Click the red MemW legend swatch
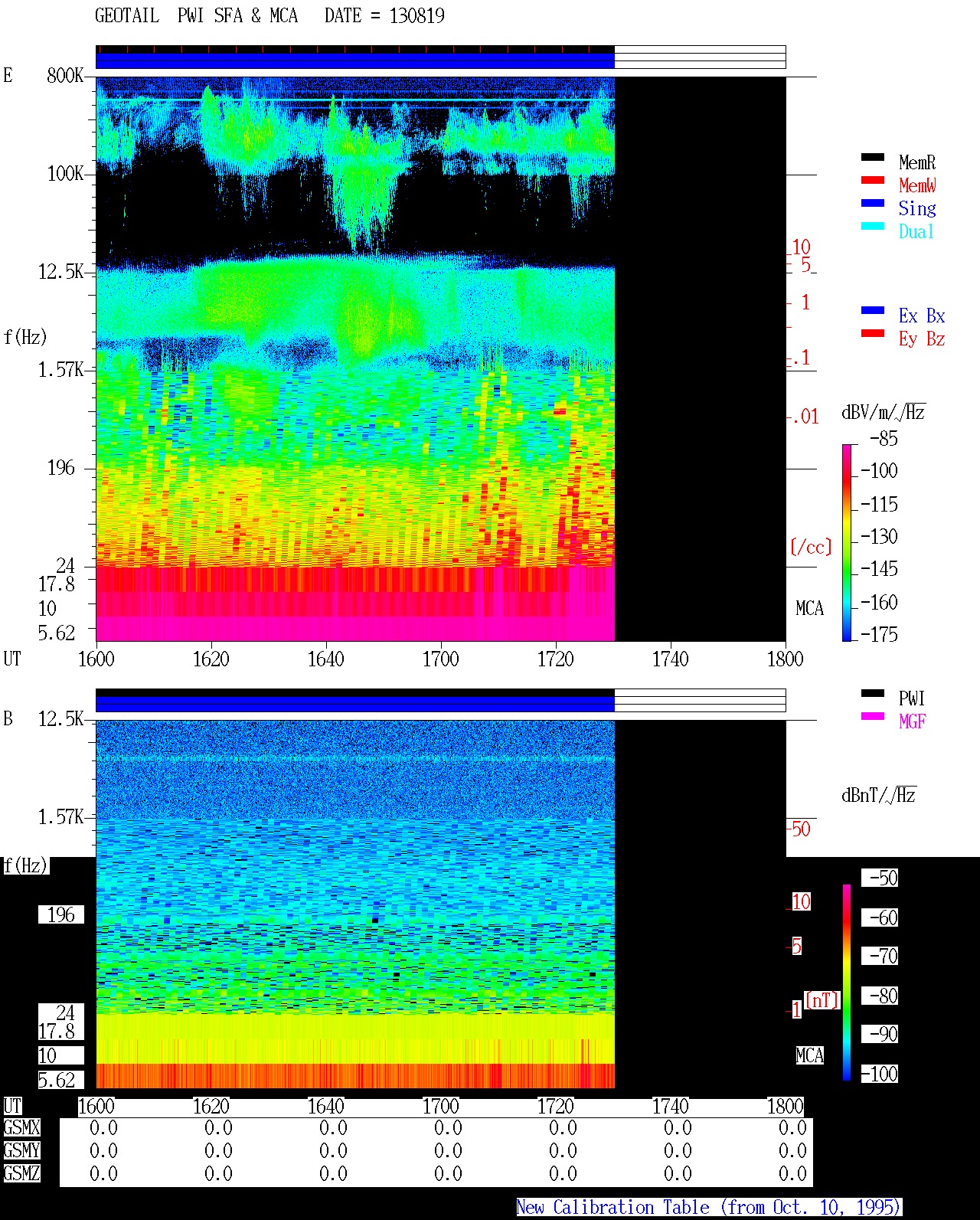Image resolution: width=980 pixels, height=1220 pixels. 873,181
